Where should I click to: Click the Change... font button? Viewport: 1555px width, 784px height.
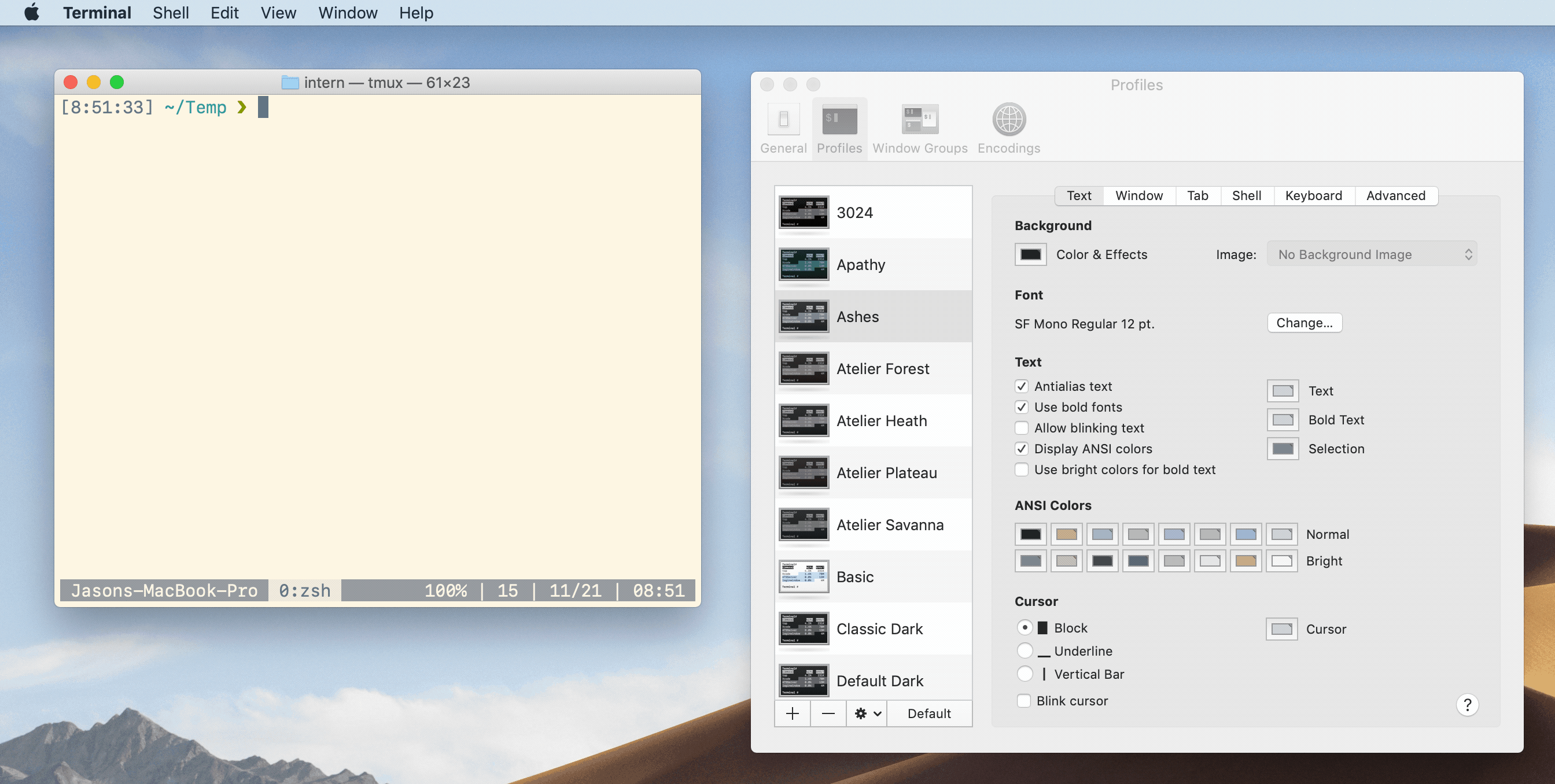[1304, 323]
